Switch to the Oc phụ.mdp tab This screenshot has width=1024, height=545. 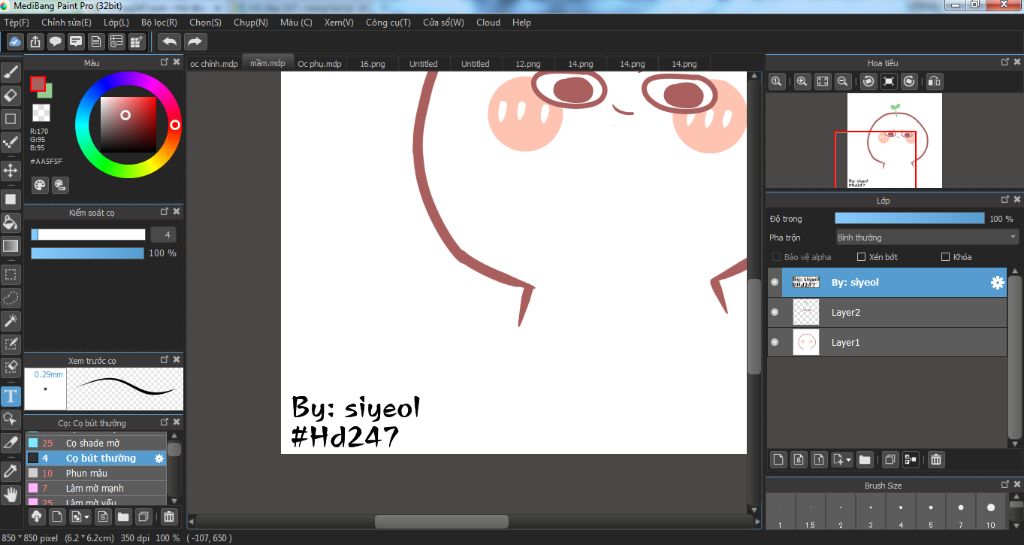pyautogui.click(x=319, y=64)
